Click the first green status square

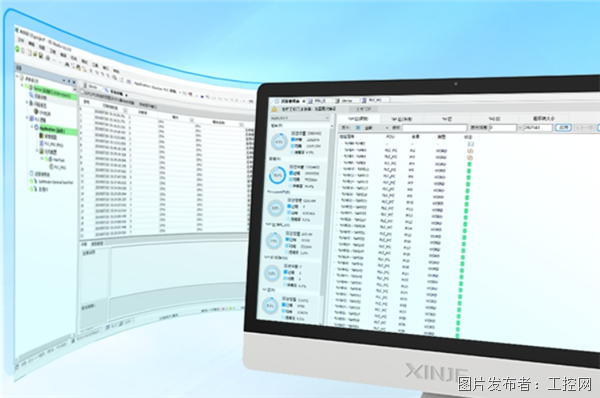tap(470, 164)
